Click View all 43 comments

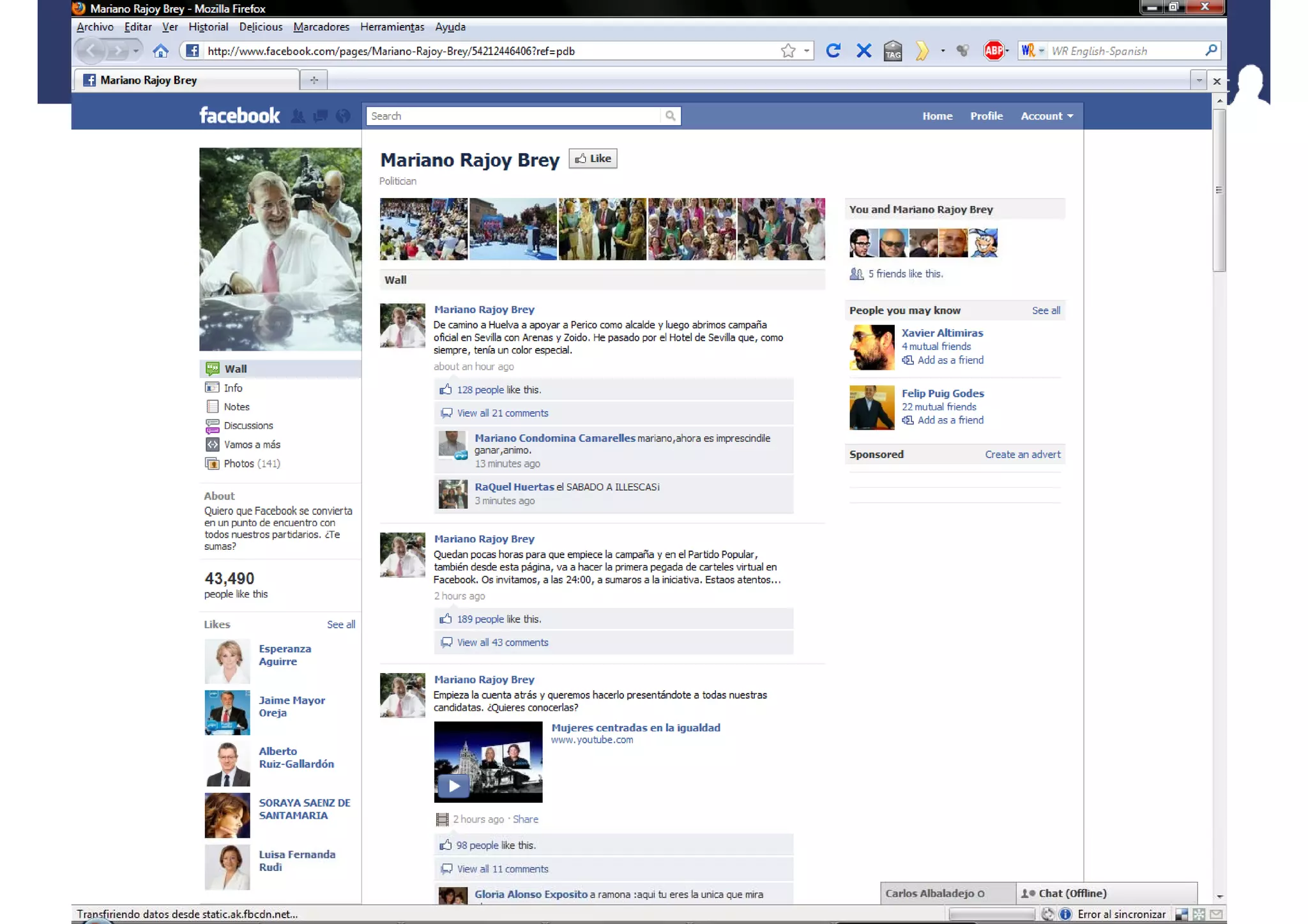pyautogui.click(x=503, y=642)
